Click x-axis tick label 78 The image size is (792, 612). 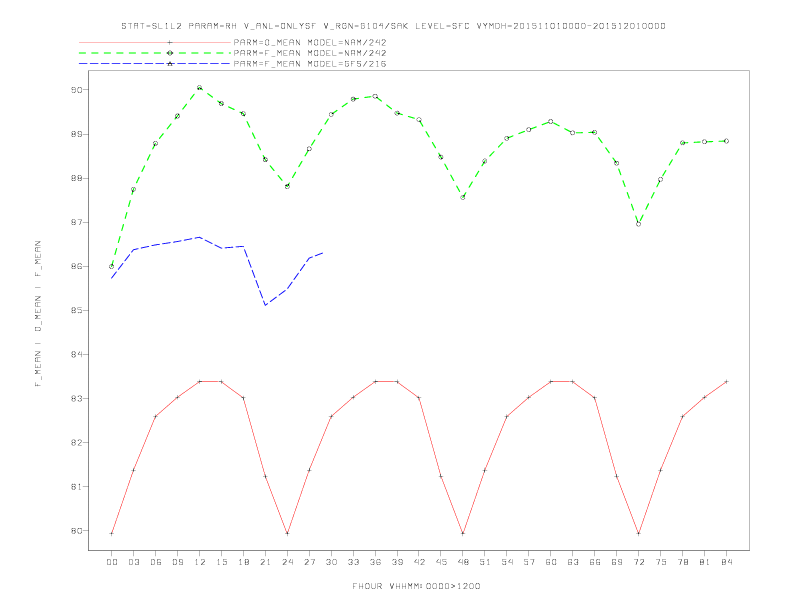[x=682, y=562]
